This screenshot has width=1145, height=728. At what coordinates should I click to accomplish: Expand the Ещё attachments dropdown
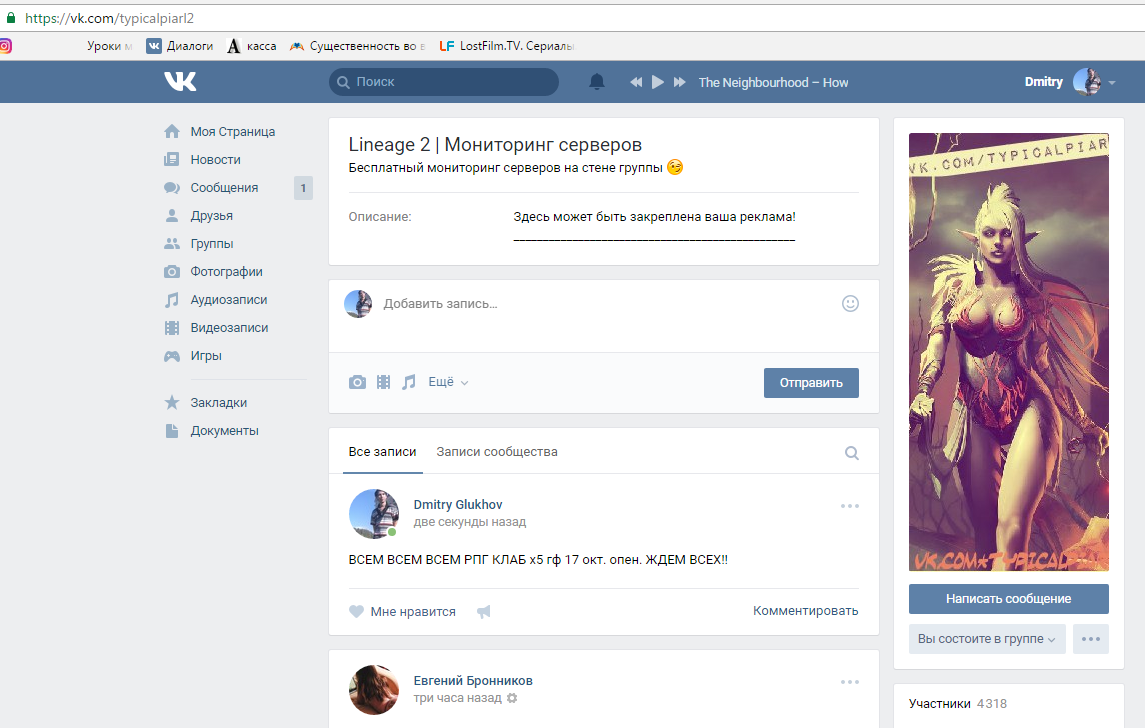(448, 382)
